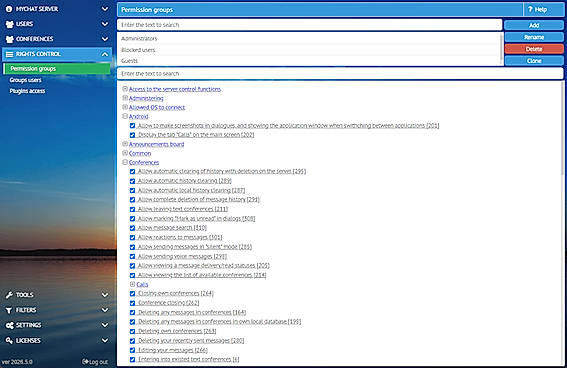The height and width of the screenshot is (368, 567).
Task: Toggle 'Deleting own conferences' checkbox
Action: pos(132,331)
